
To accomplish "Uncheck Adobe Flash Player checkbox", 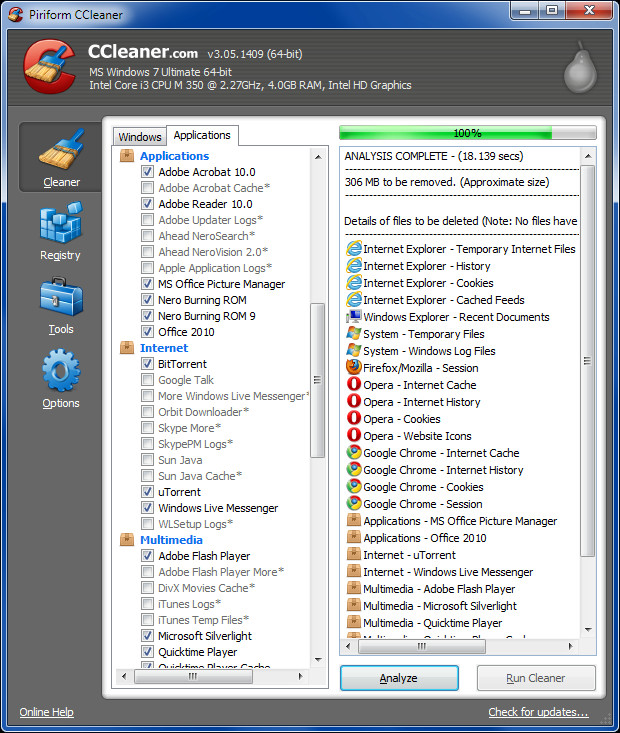I will click(x=147, y=555).
